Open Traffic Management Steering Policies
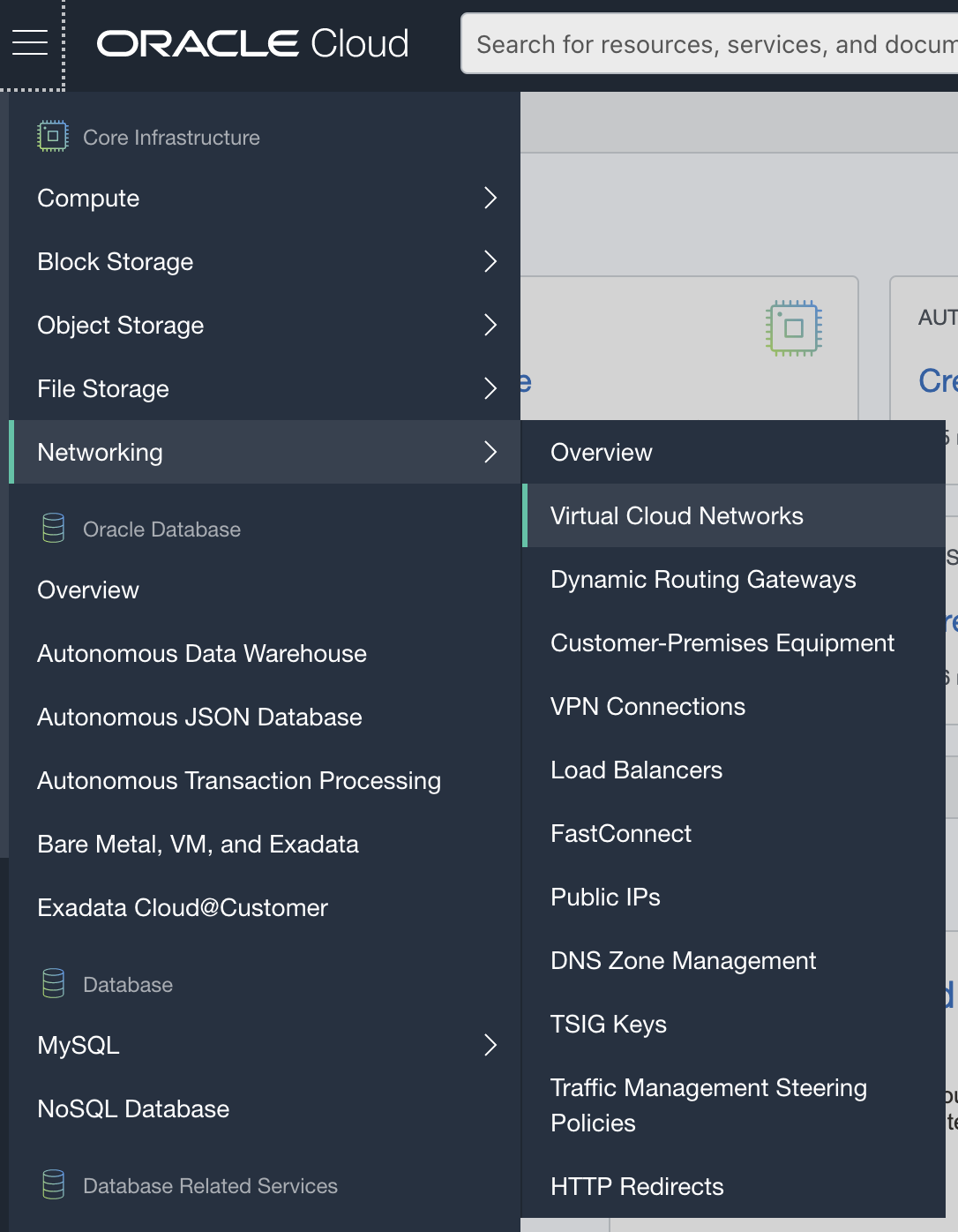The image size is (958, 1232). pyautogui.click(x=734, y=1105)
